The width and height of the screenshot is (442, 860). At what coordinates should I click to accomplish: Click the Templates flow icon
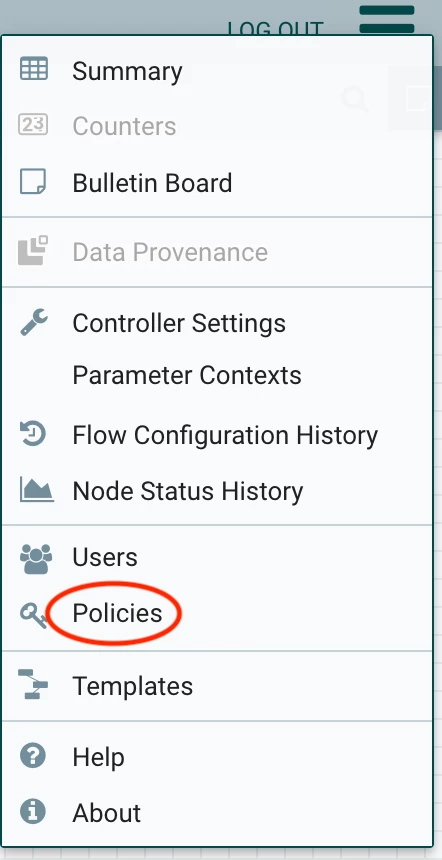click(x=33, y=684)
